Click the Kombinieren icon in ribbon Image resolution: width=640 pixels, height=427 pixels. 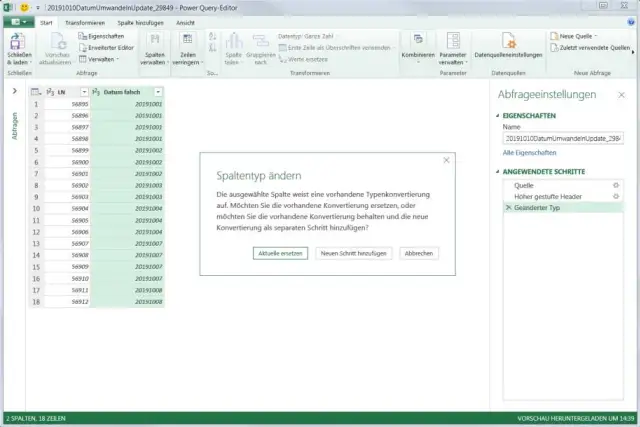click(416, 42)
